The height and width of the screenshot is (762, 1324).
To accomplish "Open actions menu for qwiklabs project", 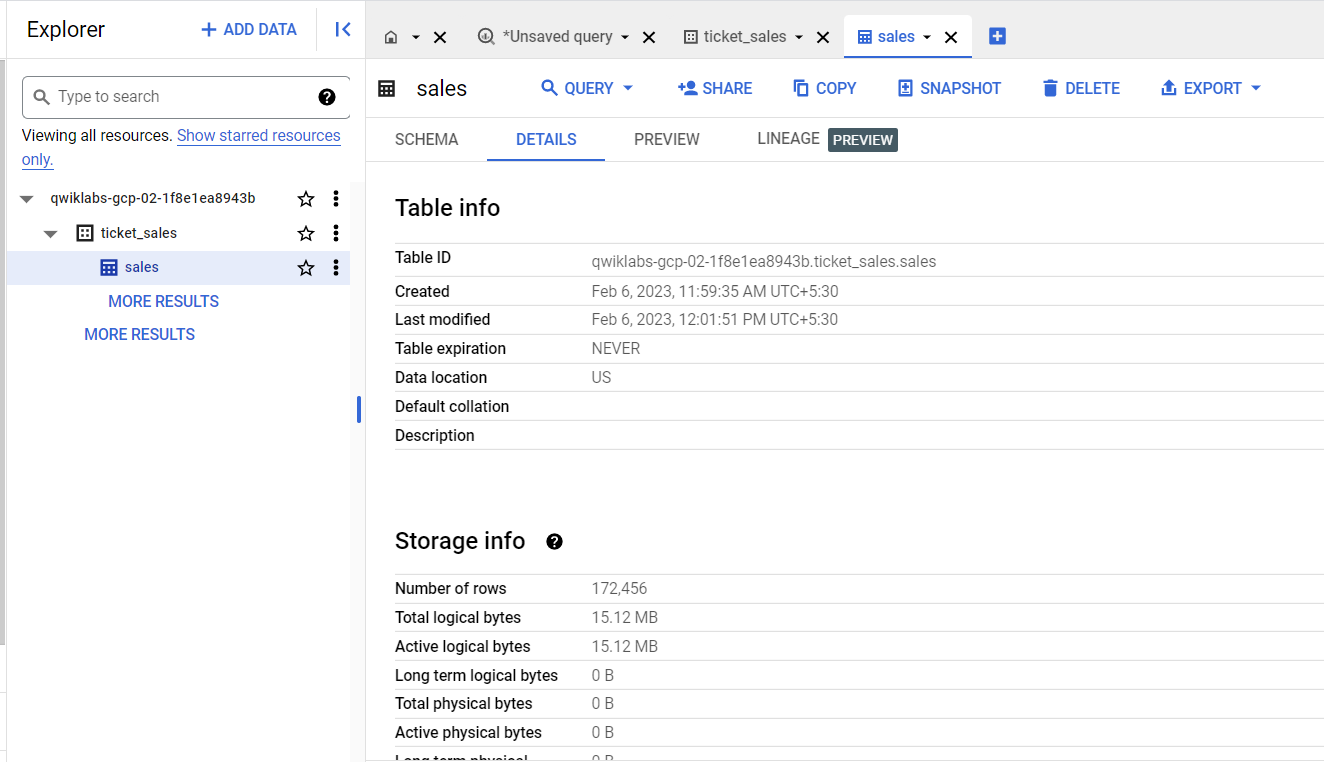I will pos(336,199).
